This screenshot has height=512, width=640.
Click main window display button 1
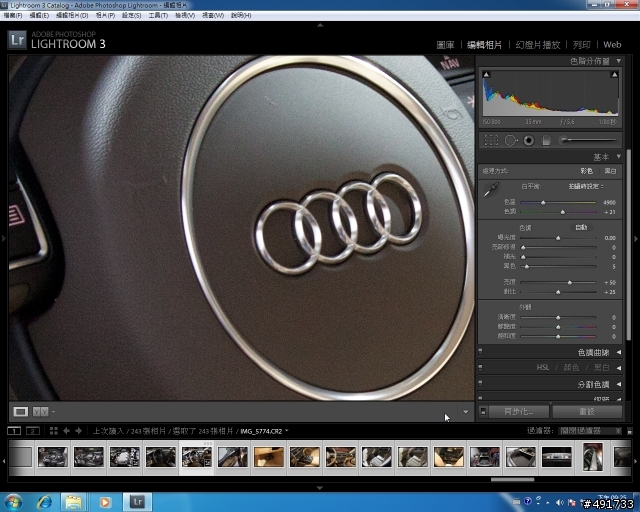(14, 431)
